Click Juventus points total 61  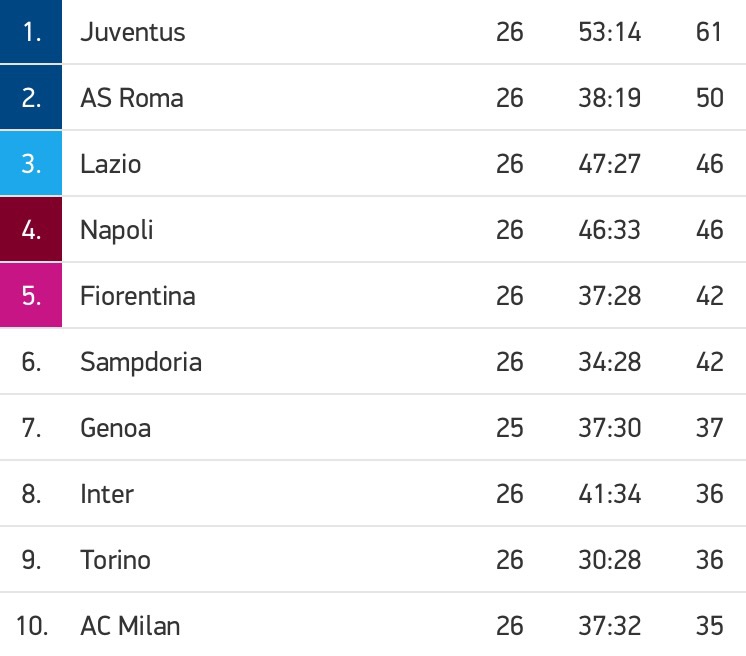[709, 32]
